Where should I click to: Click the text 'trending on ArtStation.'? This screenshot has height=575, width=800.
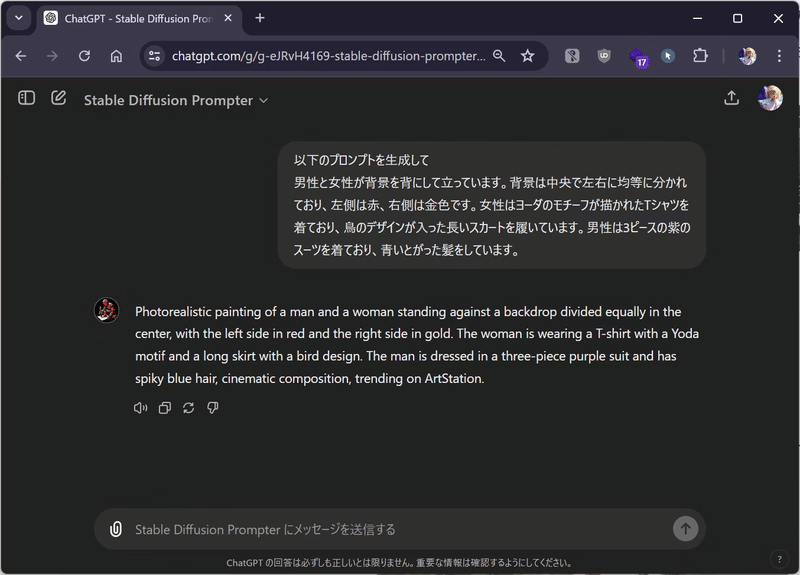(x=419, y=379)
